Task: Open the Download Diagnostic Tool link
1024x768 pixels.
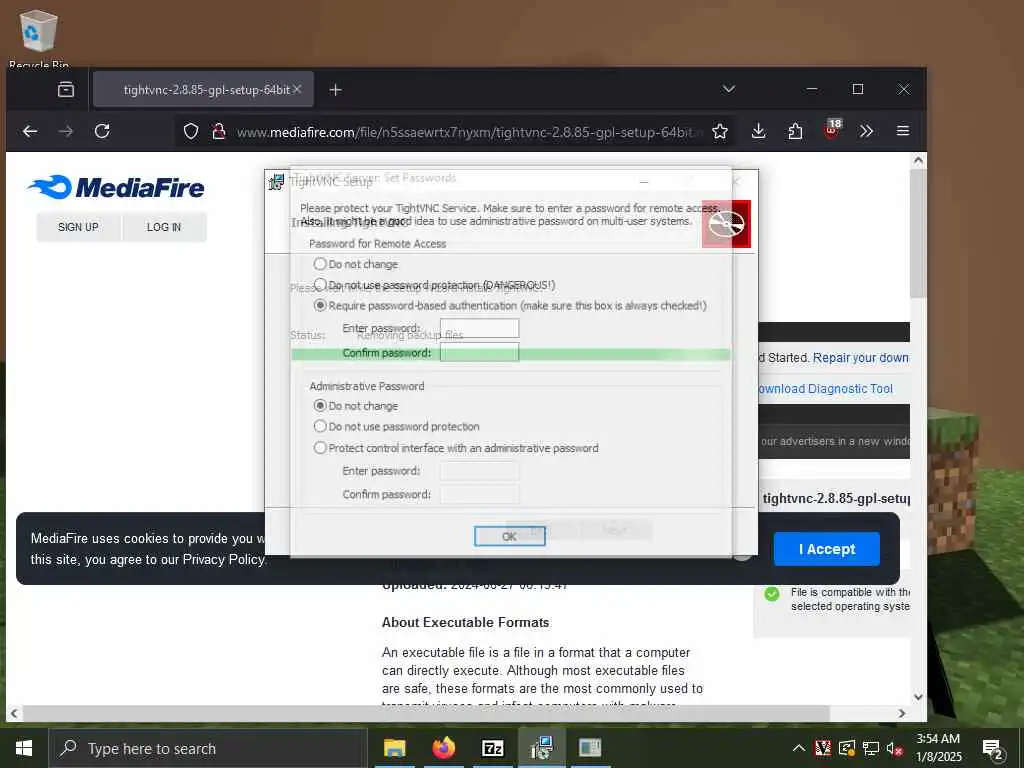Action: pyautogui.click(x=824, y=389)
